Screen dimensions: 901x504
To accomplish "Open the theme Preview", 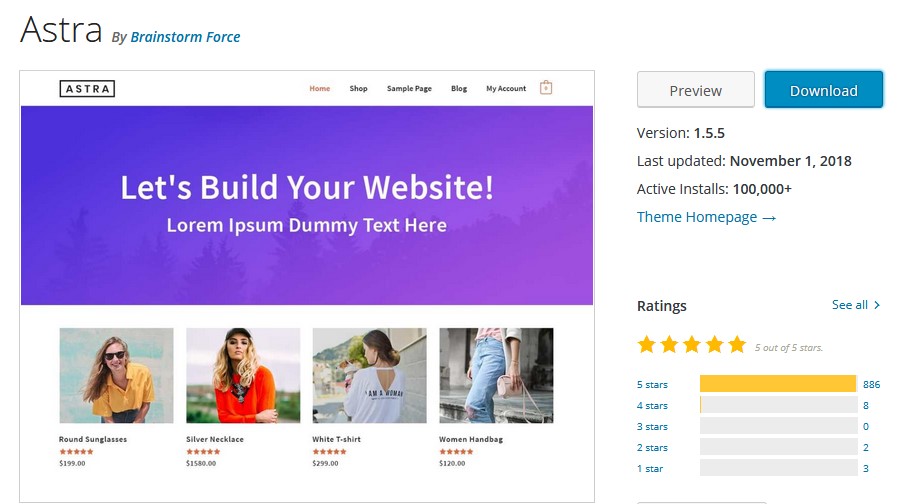I will point(695,90).
